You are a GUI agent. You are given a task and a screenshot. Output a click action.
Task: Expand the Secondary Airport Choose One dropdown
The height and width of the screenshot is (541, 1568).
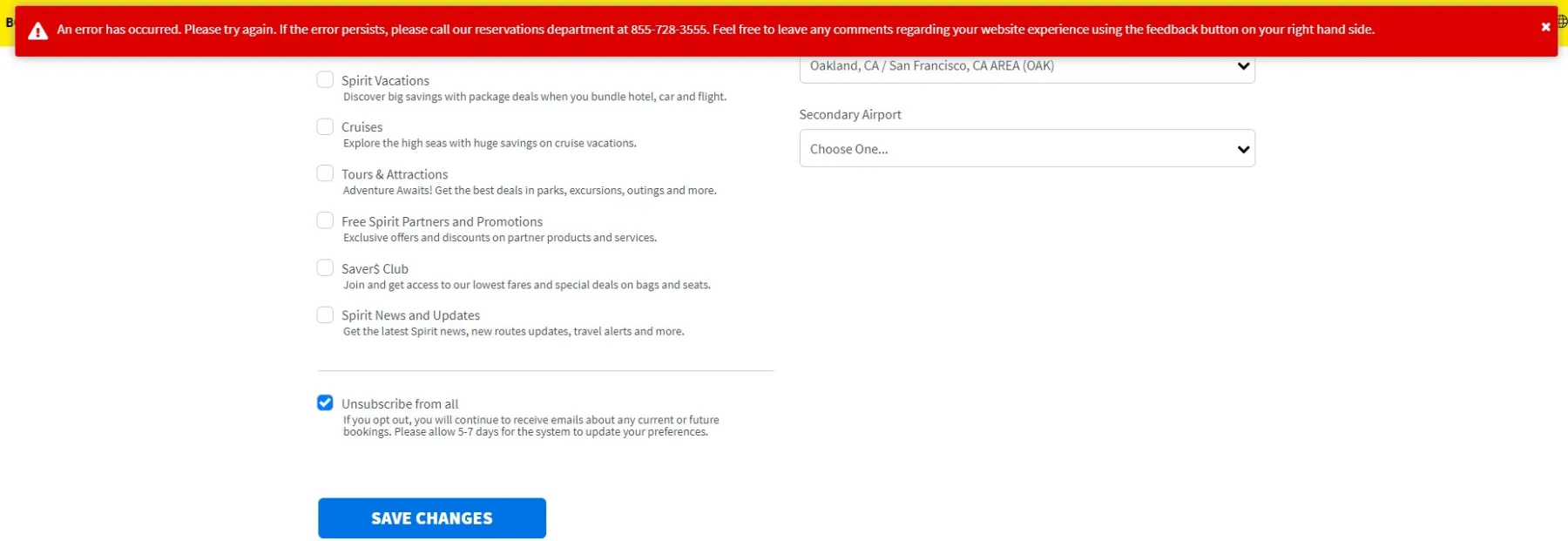[1026, 149]
